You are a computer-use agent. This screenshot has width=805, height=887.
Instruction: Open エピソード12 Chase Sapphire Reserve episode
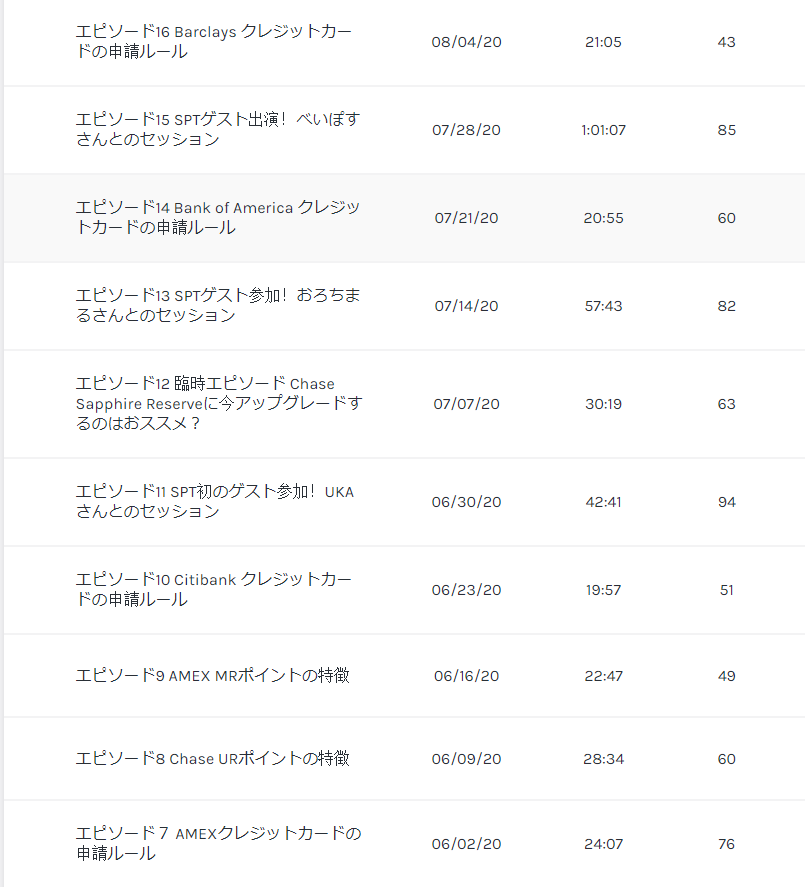[x=219, y=403]
